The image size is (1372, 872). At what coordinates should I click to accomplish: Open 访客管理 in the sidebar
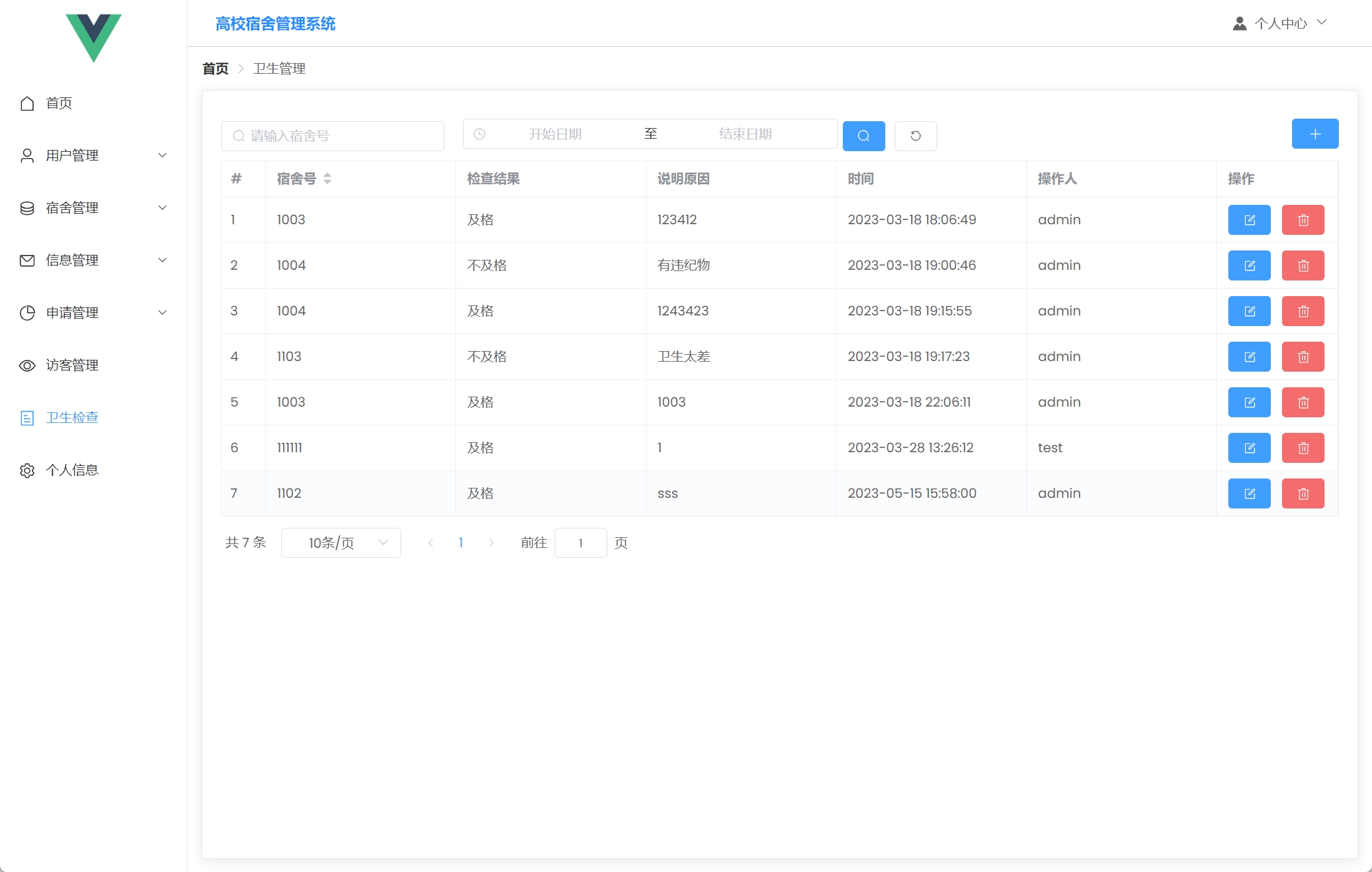pyautogui.click(x=72, y=365)
